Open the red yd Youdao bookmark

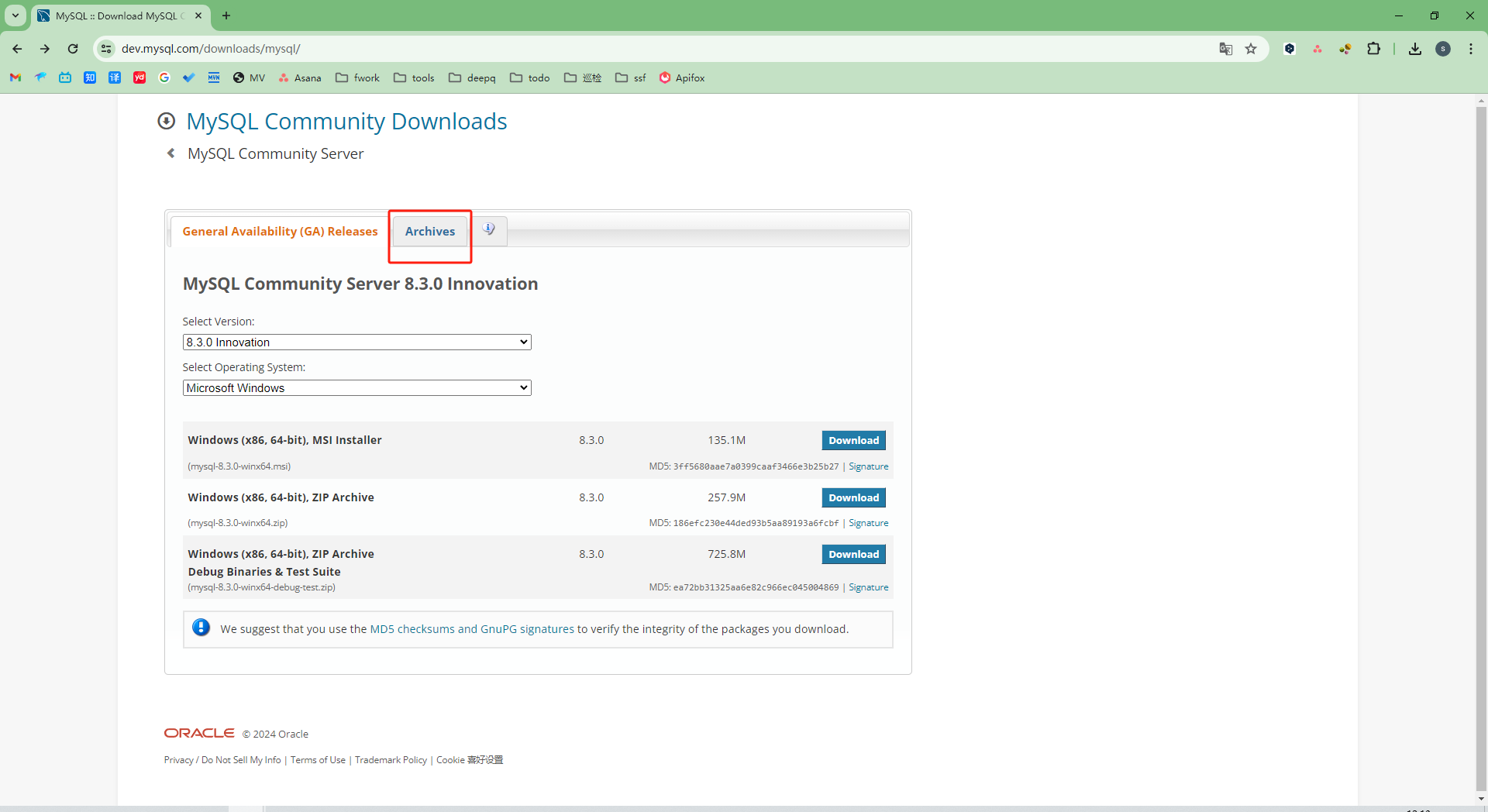(139, 77)
